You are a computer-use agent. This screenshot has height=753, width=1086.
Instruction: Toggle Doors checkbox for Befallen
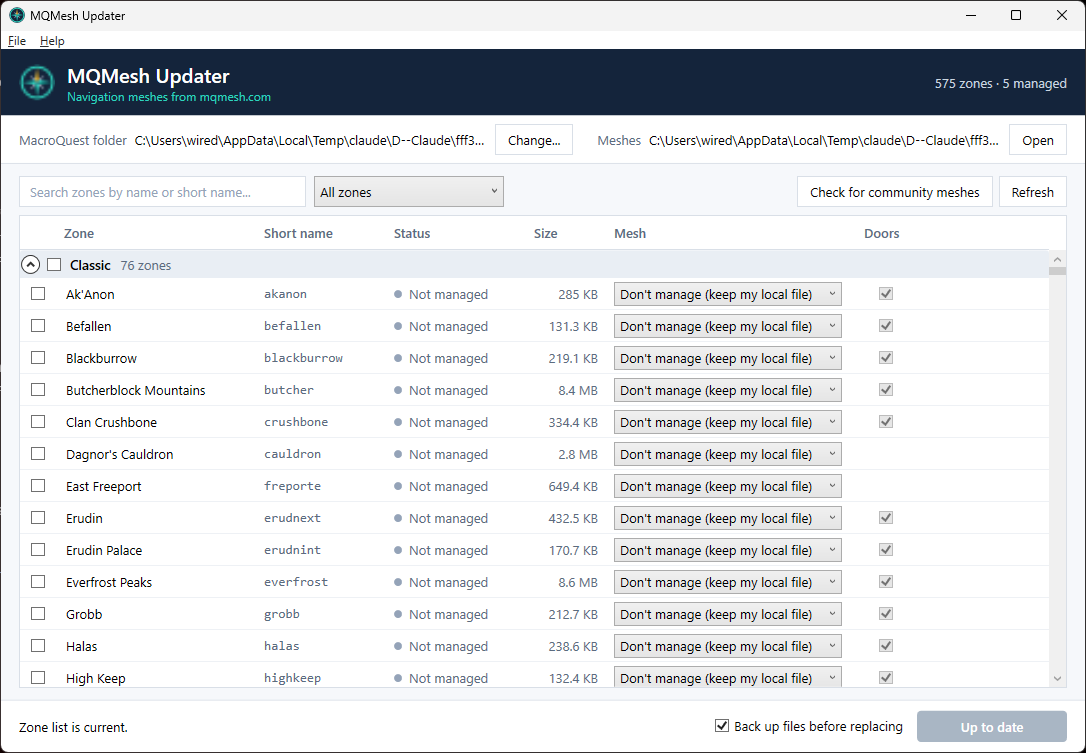(x=886, y=326)
